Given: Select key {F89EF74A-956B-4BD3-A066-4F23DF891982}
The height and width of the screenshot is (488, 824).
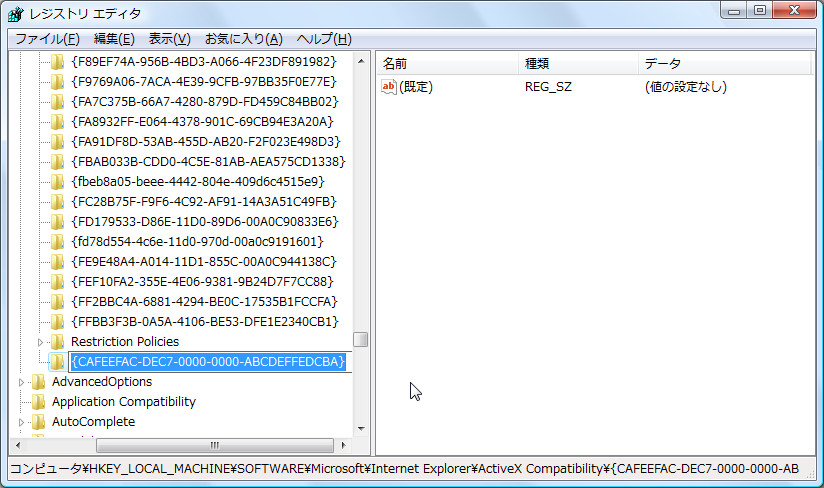Looking at the screenshot, I should point(204,61).
